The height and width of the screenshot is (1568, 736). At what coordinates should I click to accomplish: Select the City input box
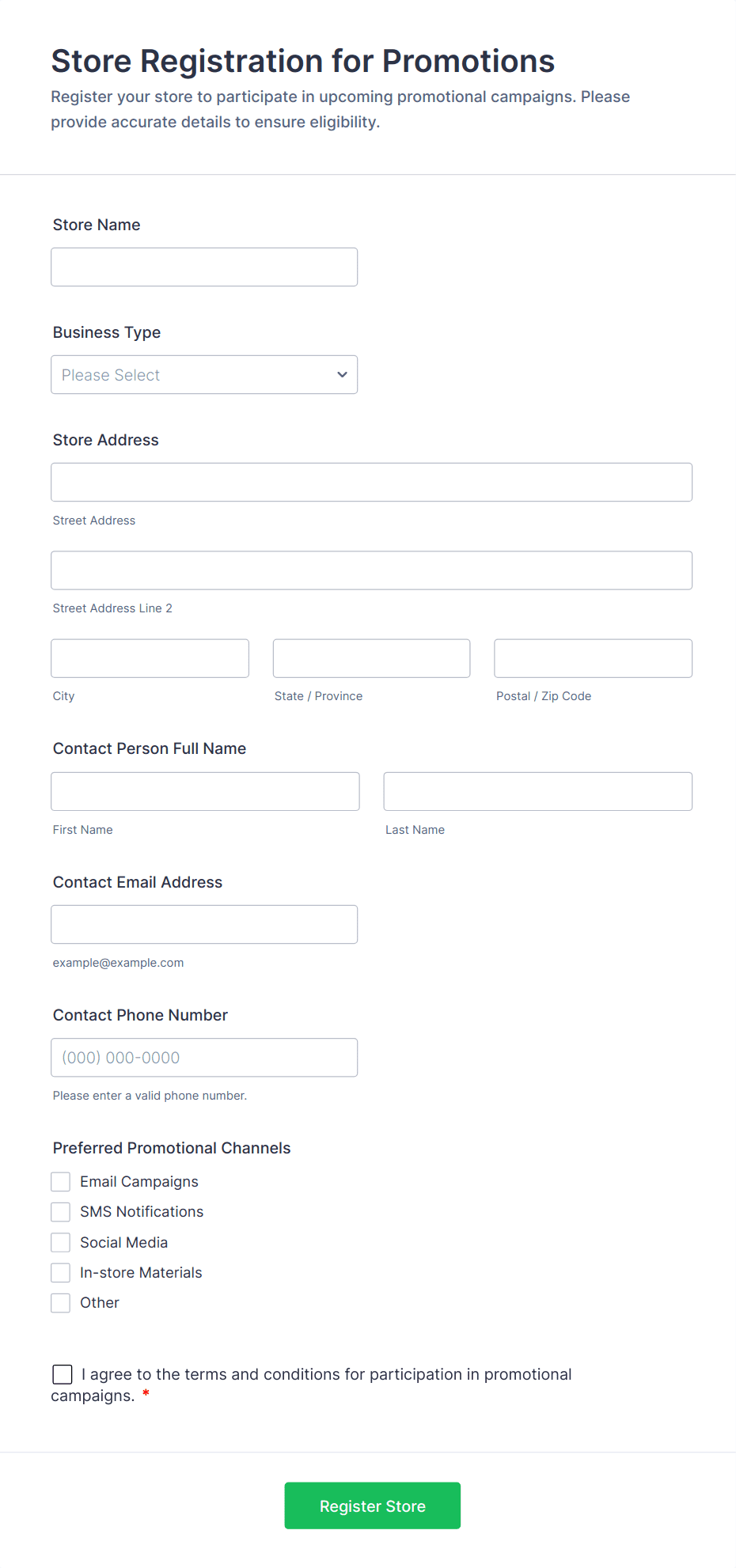coord(150,658)
